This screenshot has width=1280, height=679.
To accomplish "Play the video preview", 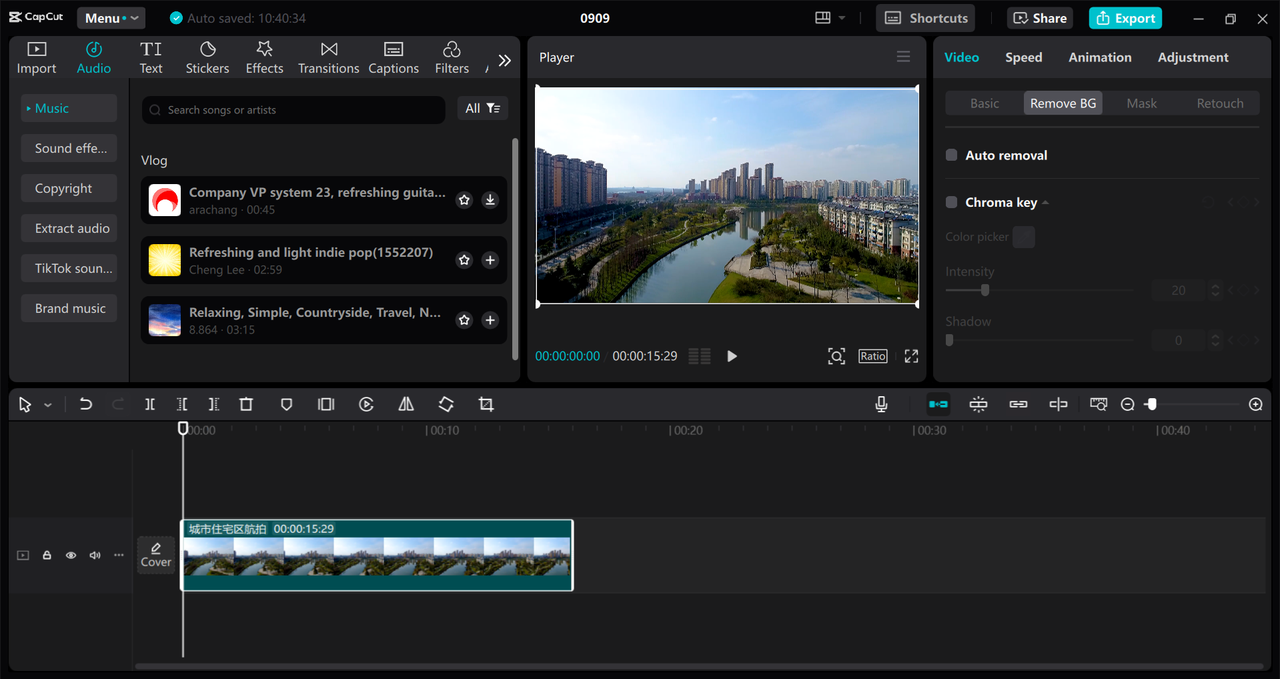I will (732, 356).
